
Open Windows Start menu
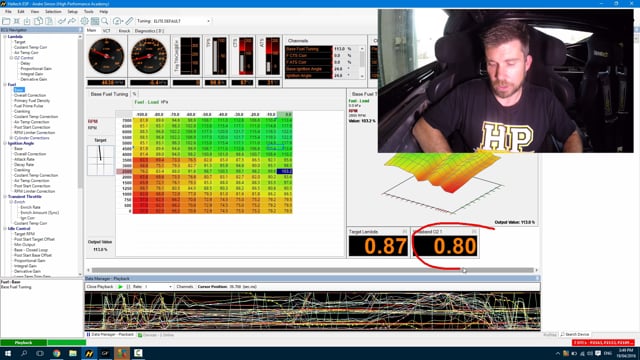(8, 353)
